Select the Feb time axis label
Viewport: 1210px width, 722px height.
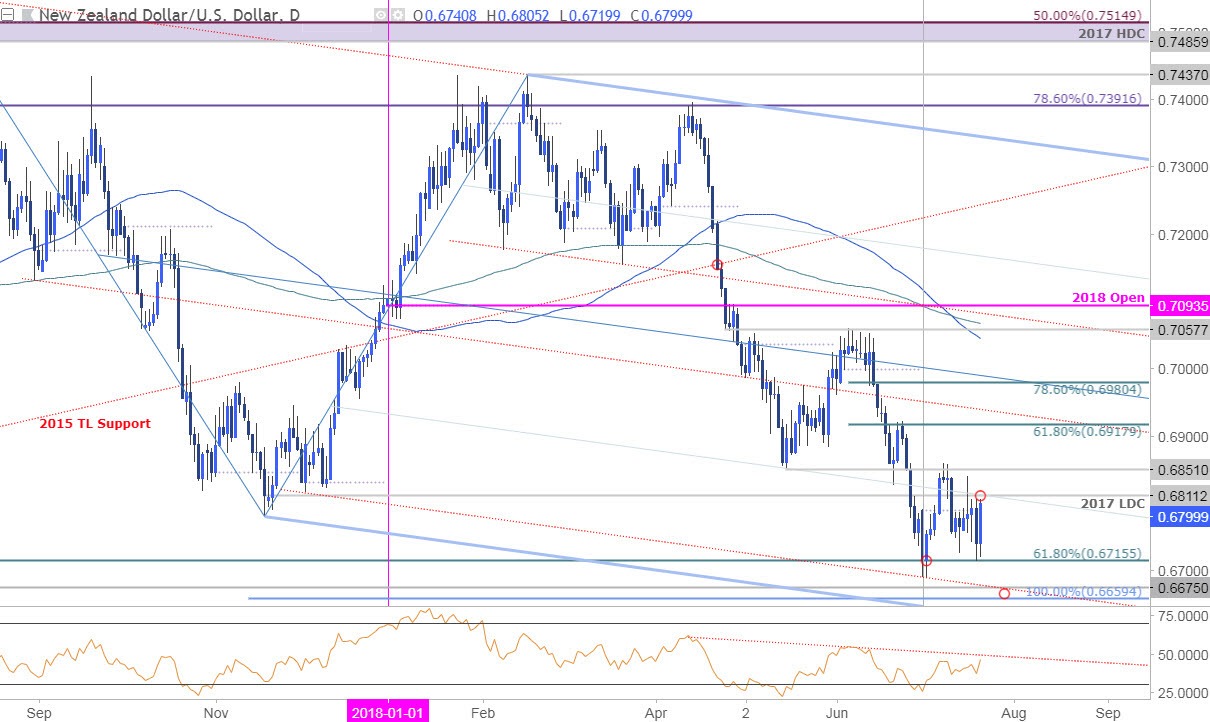[x=482, y=712]
